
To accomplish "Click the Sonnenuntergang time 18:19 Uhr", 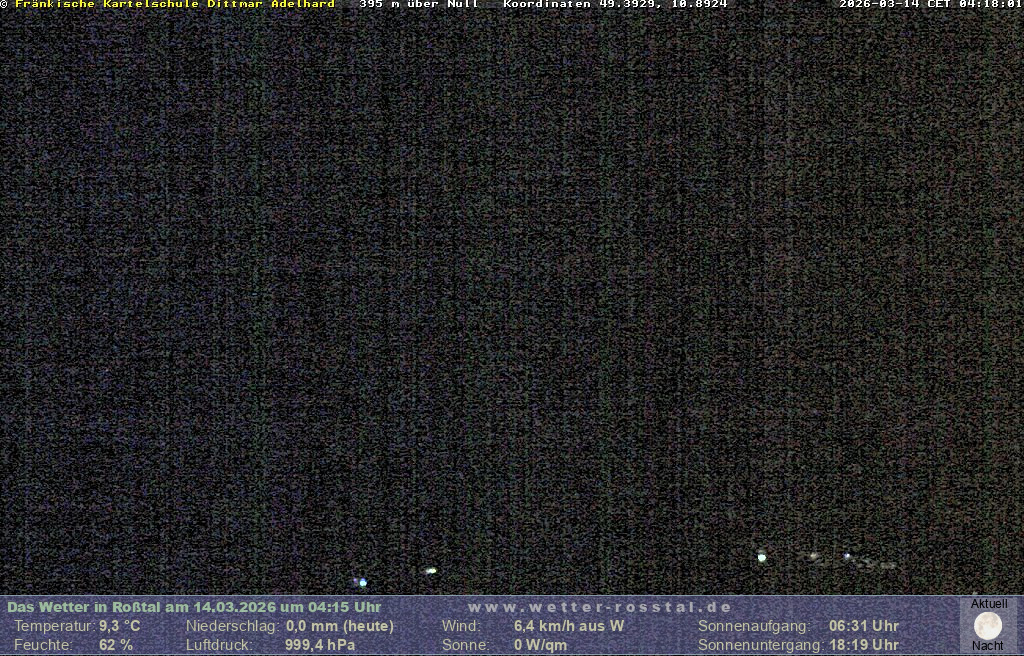I will [x=864, y=645].
